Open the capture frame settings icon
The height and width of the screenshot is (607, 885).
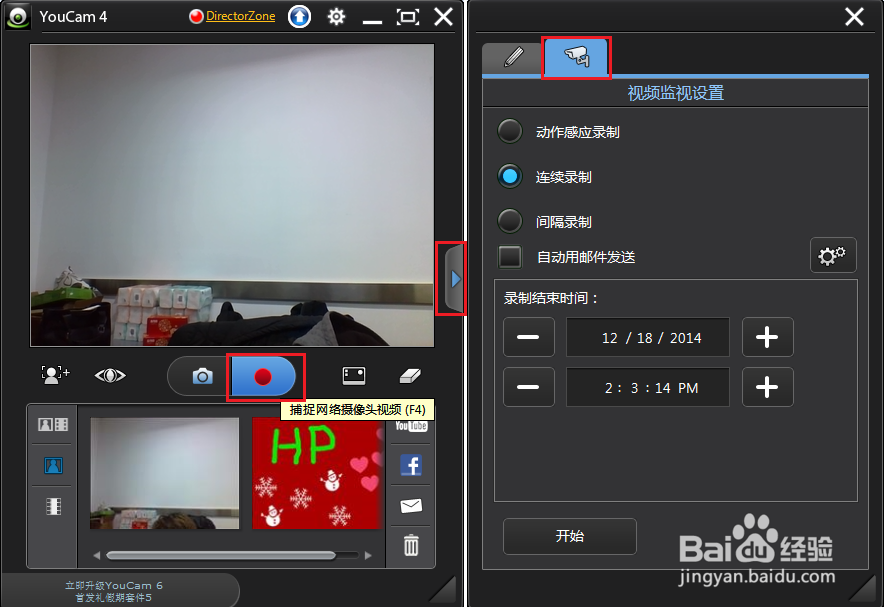pyautogui.click(x=354, y=375)
